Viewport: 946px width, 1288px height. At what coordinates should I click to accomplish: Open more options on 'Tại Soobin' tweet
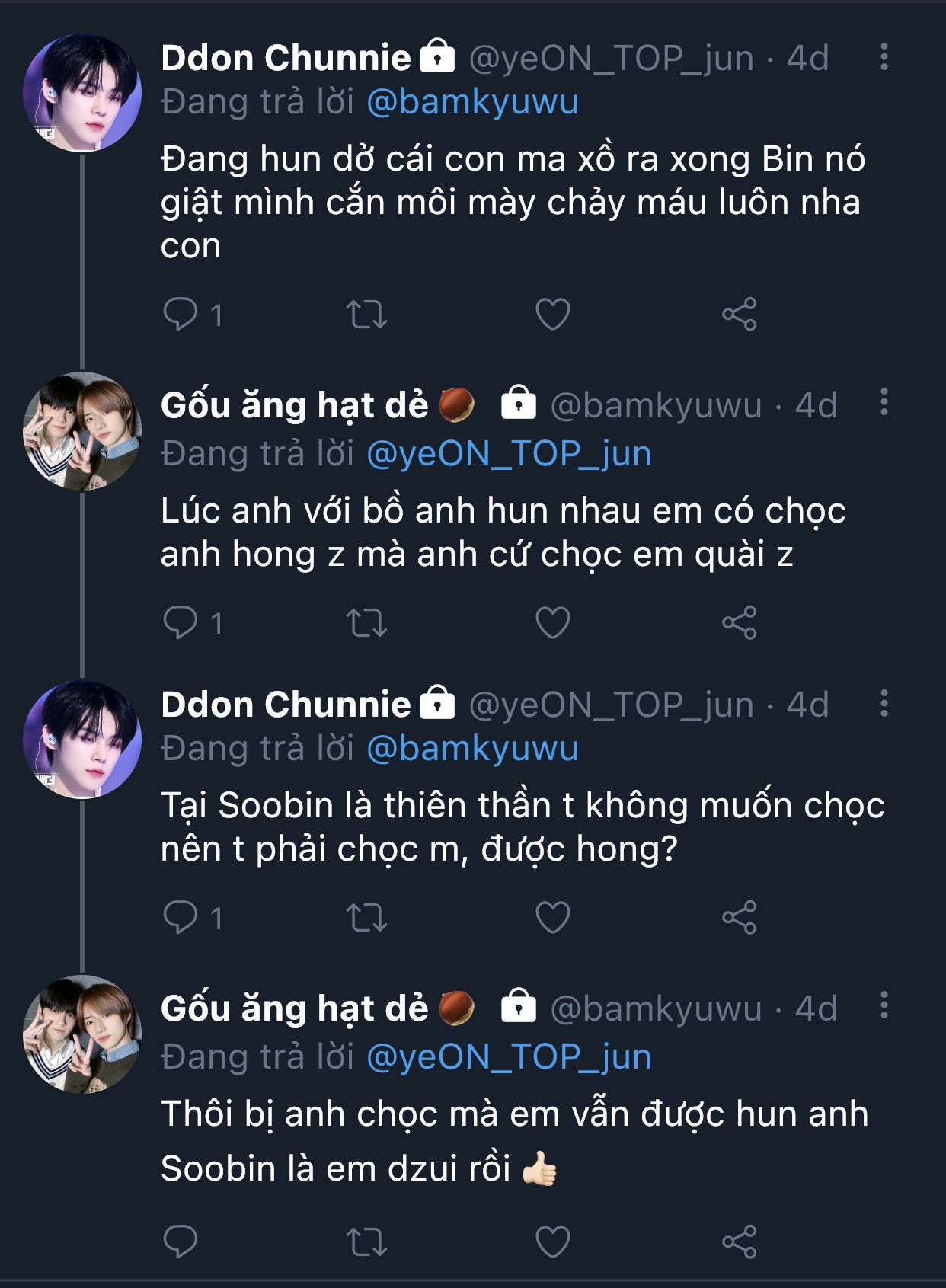point(884,703)
